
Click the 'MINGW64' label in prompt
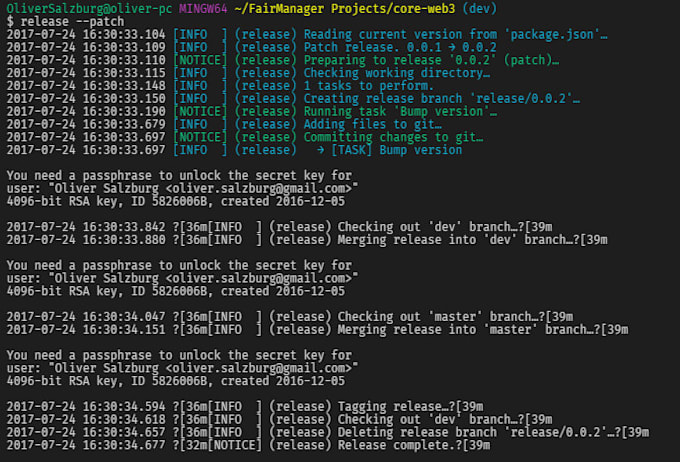[x=203, y=8]
